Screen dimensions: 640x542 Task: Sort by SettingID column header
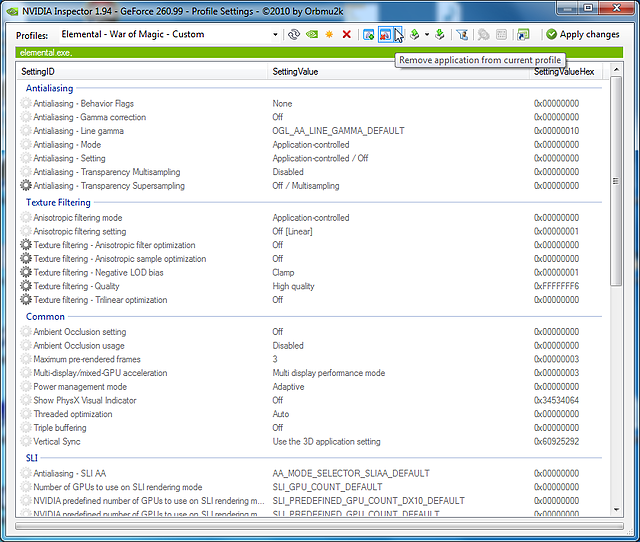coord(142,72)
